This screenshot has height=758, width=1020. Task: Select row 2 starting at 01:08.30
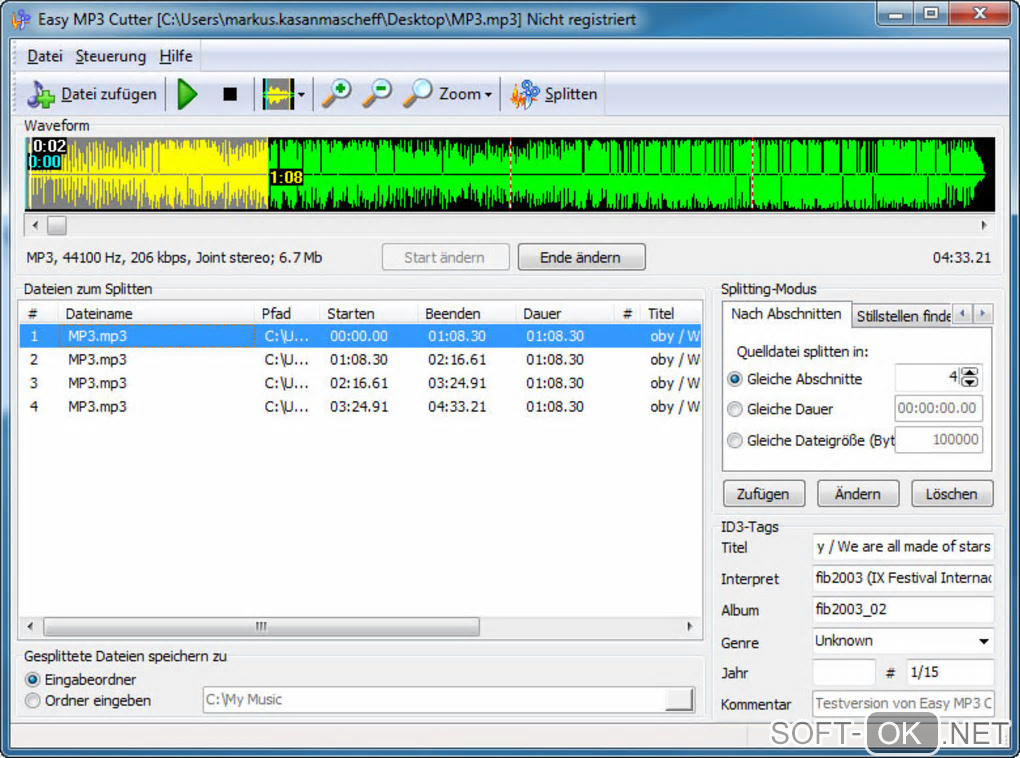tap(360, 360)
